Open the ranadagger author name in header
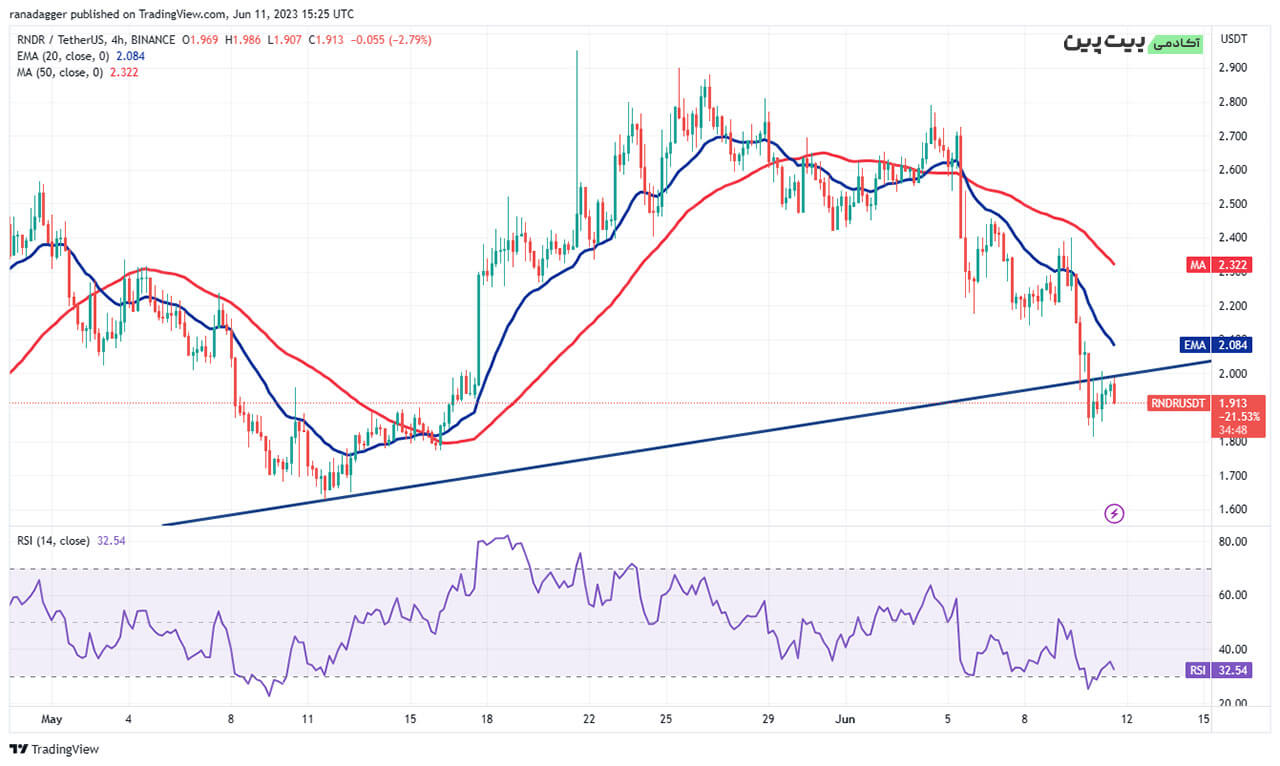The width and height of the screenshot is (1280, 766). pos(41,15)
